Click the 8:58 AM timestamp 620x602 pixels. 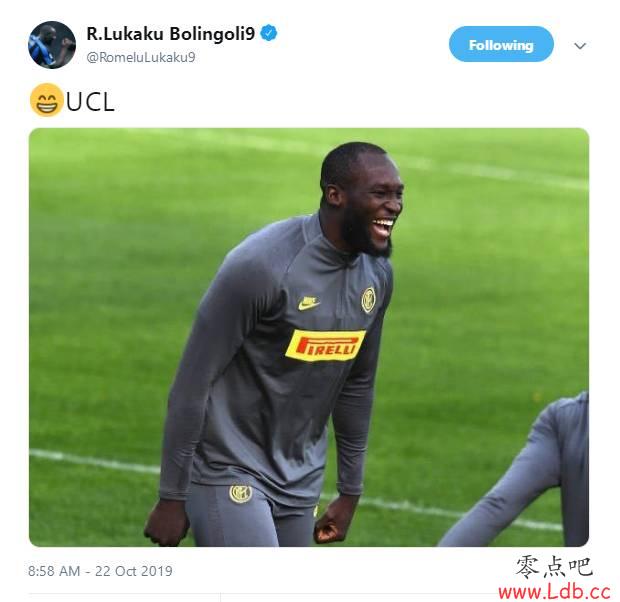click(54, 571)
